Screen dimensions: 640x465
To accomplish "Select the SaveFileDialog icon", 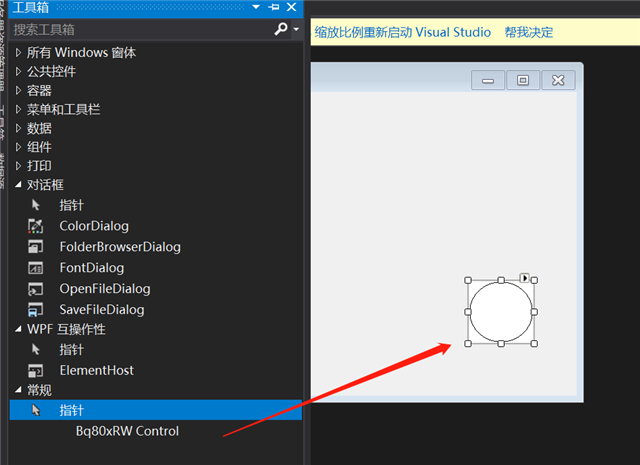I will [x=36, y=309].
